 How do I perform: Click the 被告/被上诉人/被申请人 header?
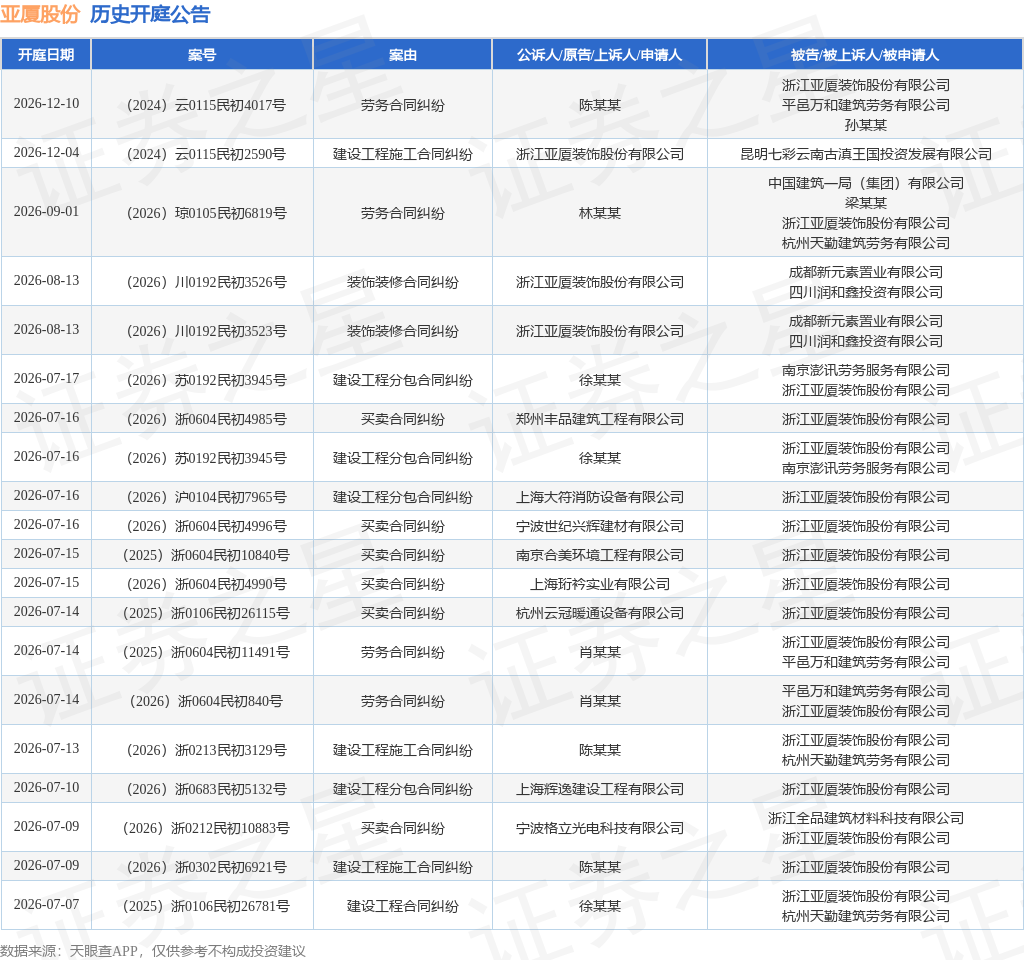[x=865, y=55]
